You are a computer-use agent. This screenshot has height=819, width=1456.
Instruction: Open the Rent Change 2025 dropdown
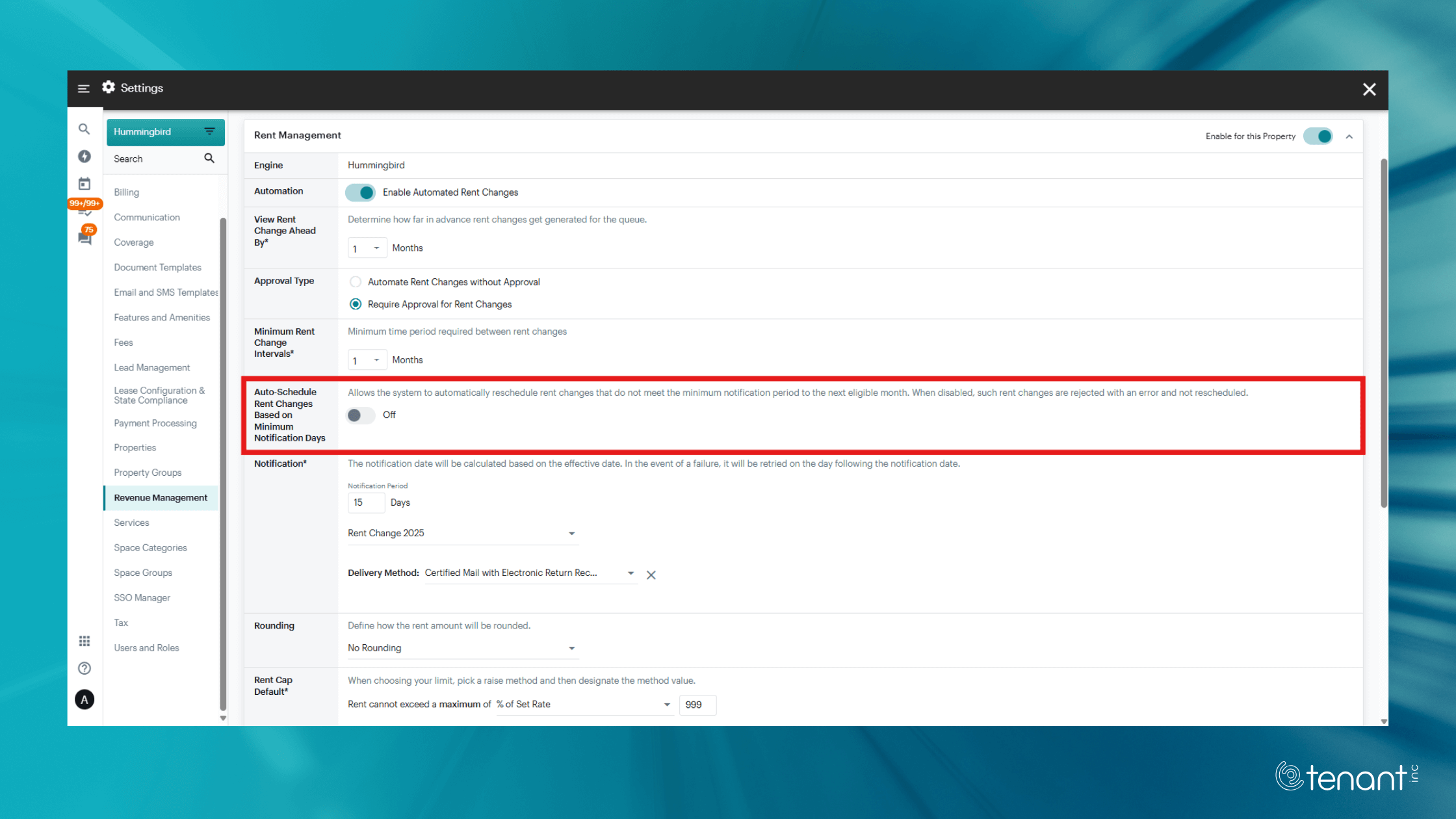click(462, 534)
